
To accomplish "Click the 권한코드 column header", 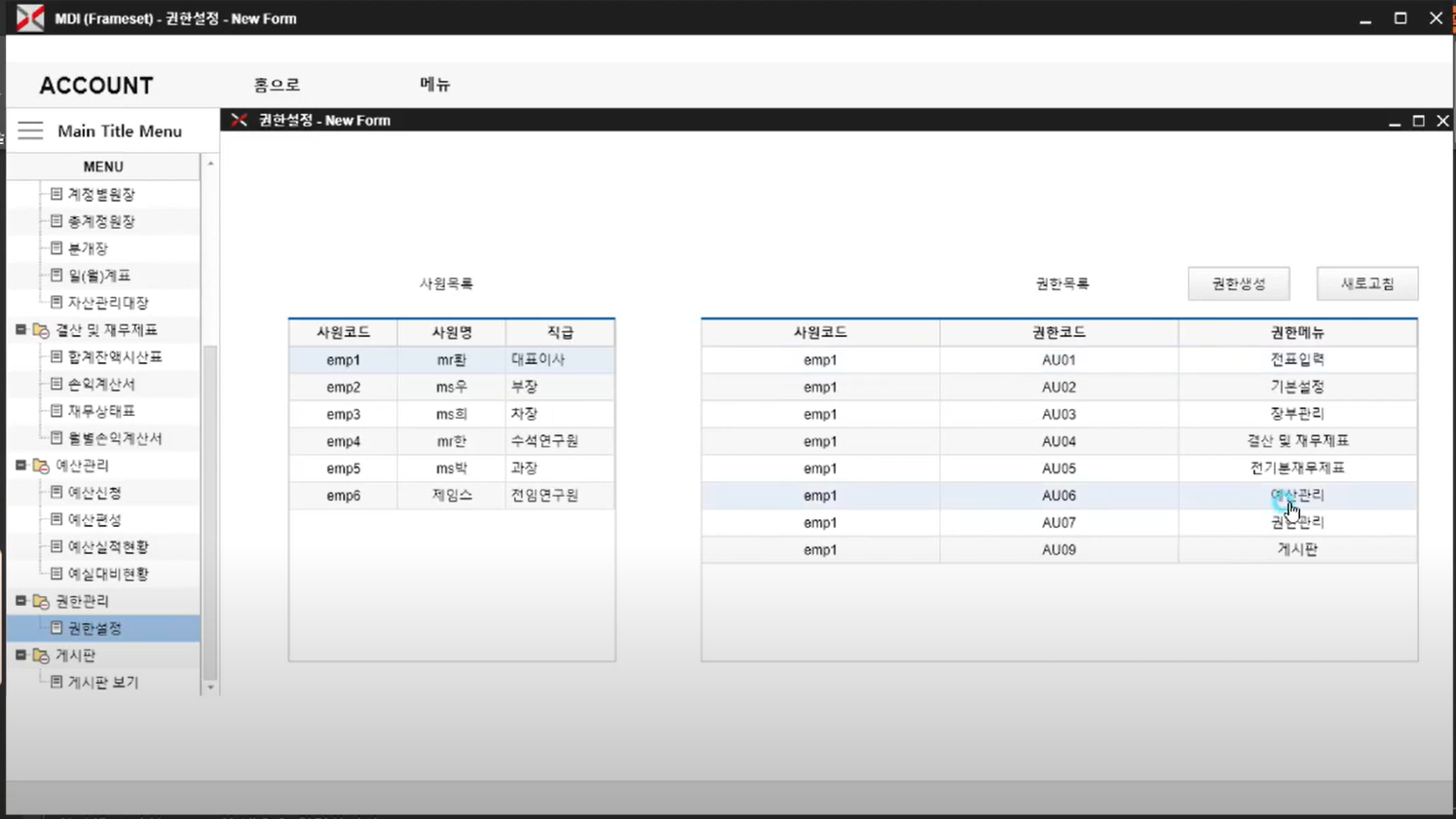I will pos(1060,332).
